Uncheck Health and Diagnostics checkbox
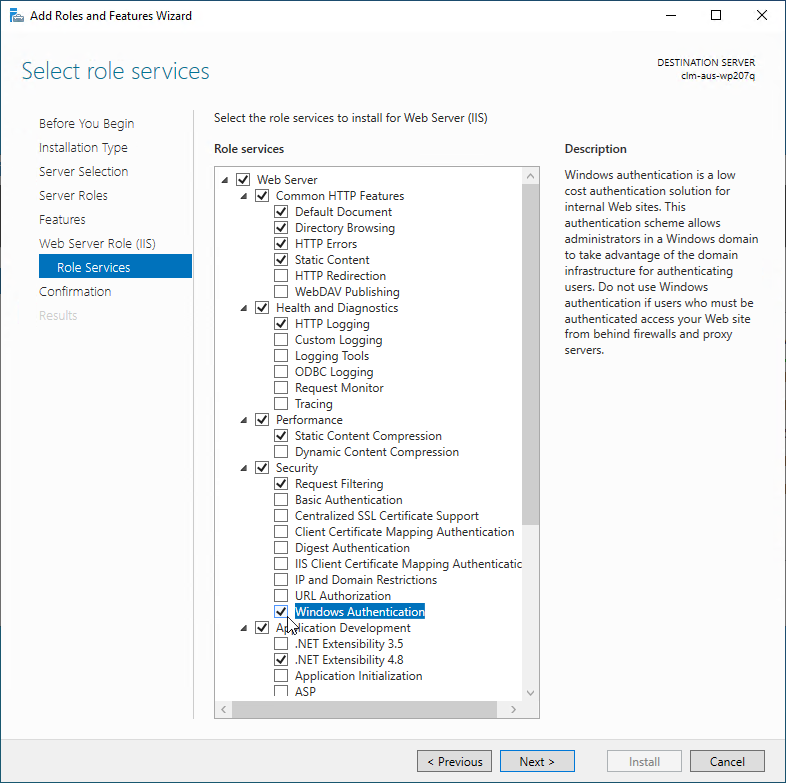Image resolution: width=786 pixels, height=783 pixels. click(x=262, y=308)
